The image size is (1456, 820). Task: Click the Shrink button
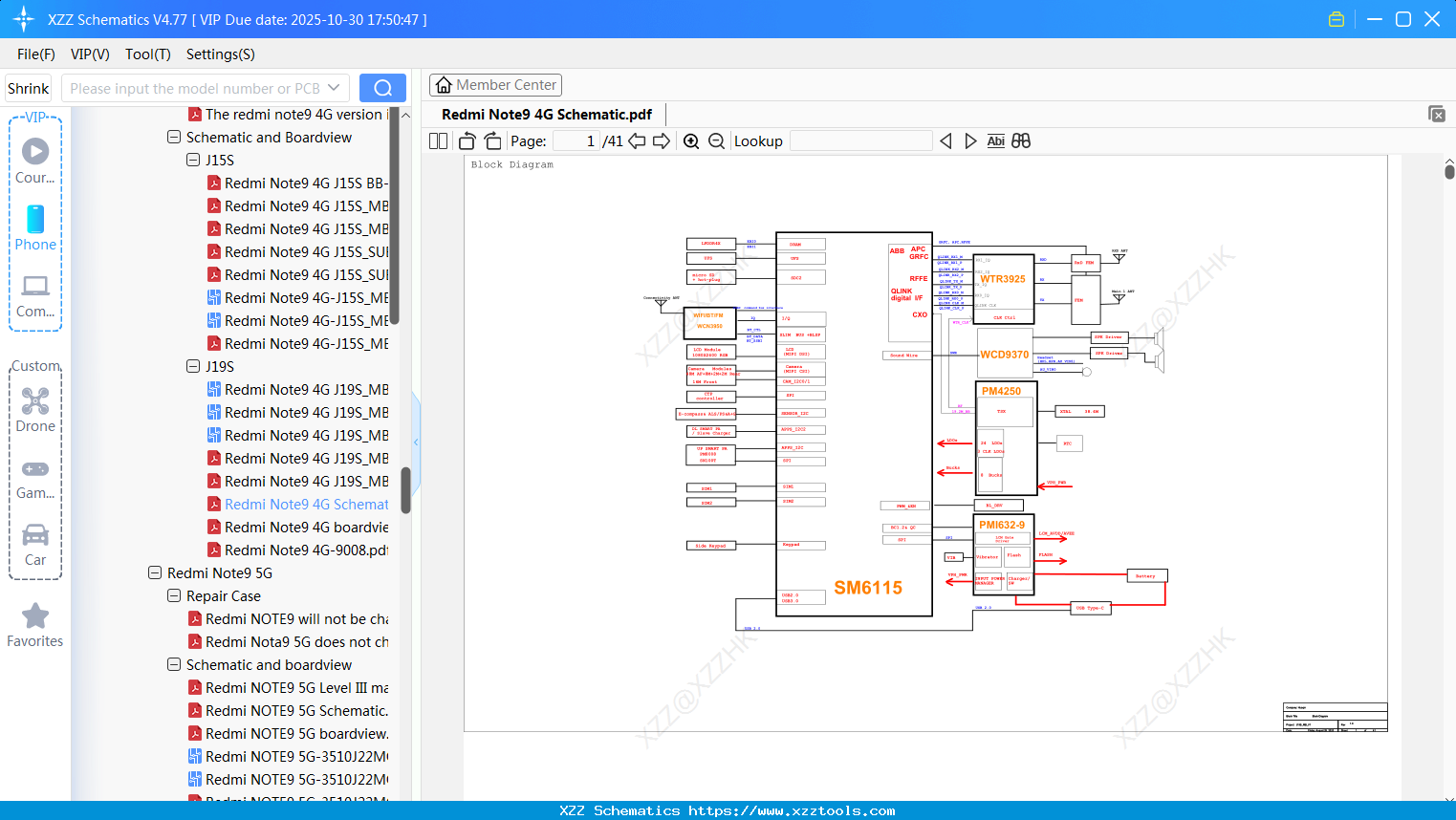(28, 87)
